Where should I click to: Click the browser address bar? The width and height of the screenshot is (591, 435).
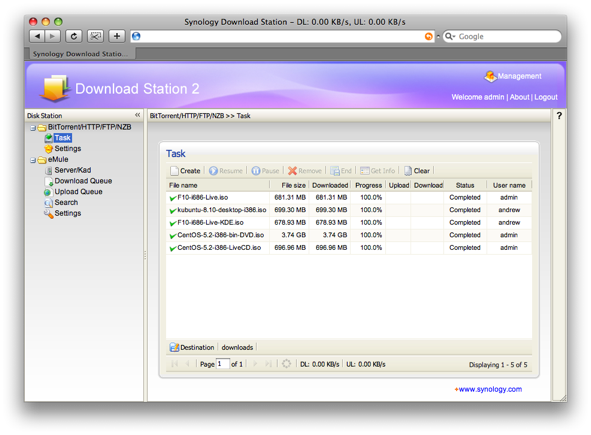[x=282, y=36]
